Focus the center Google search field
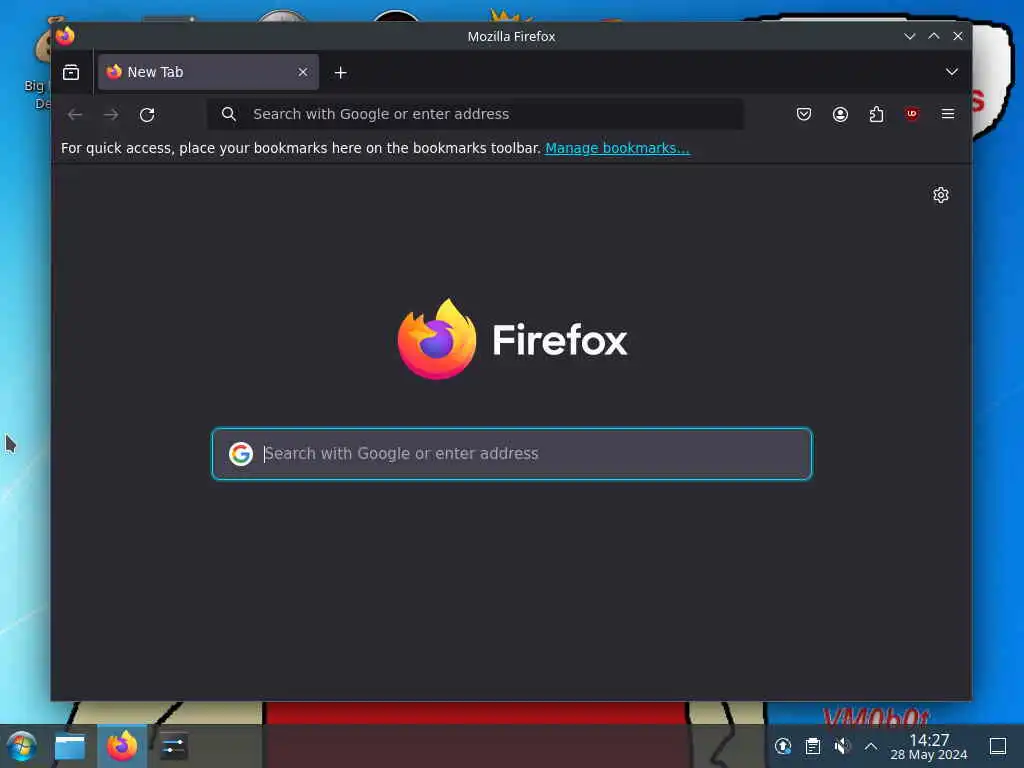This screenshot has height=768, width=1024. tap(512, 453)
